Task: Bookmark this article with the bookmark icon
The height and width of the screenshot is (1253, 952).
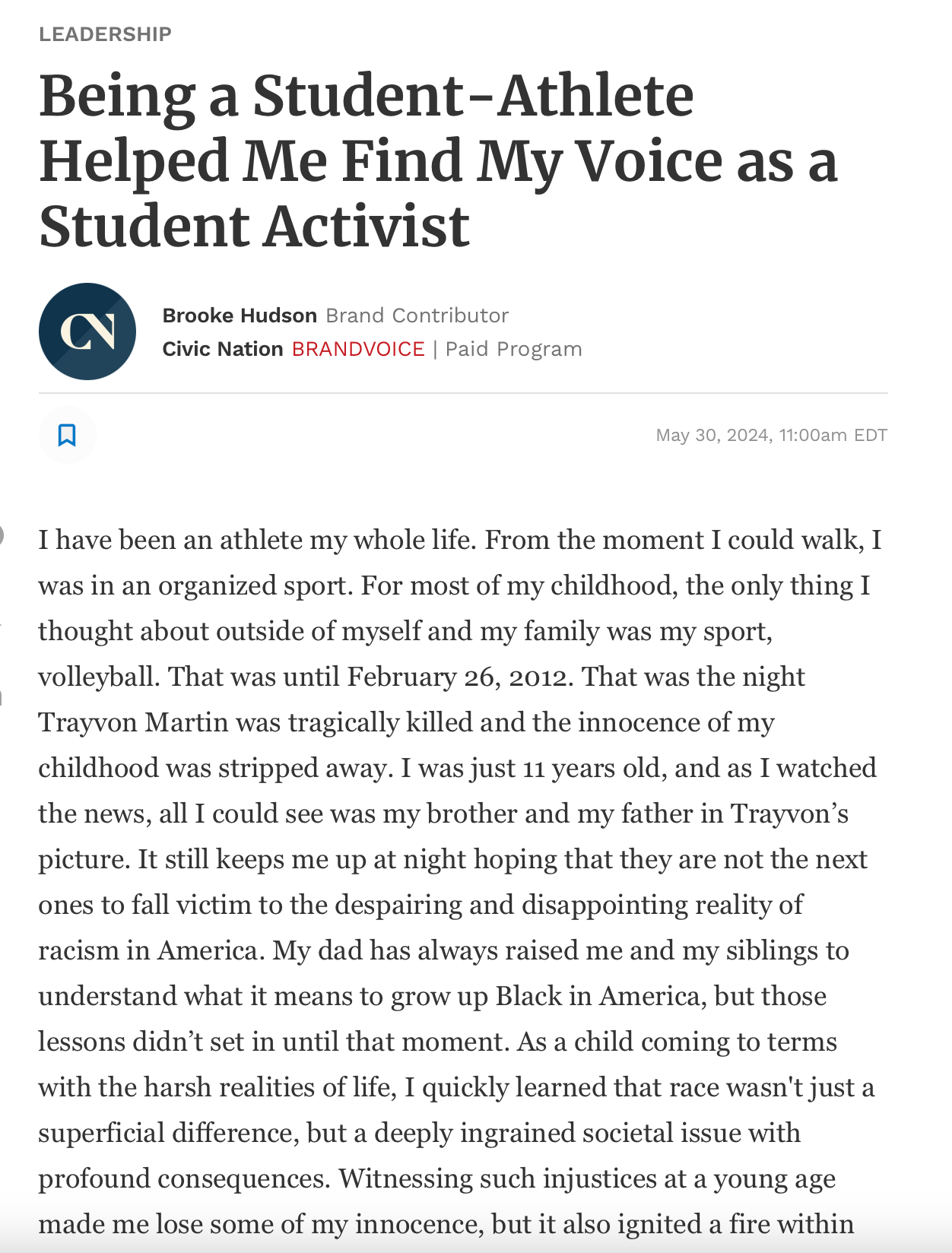Action: [67, 435]
